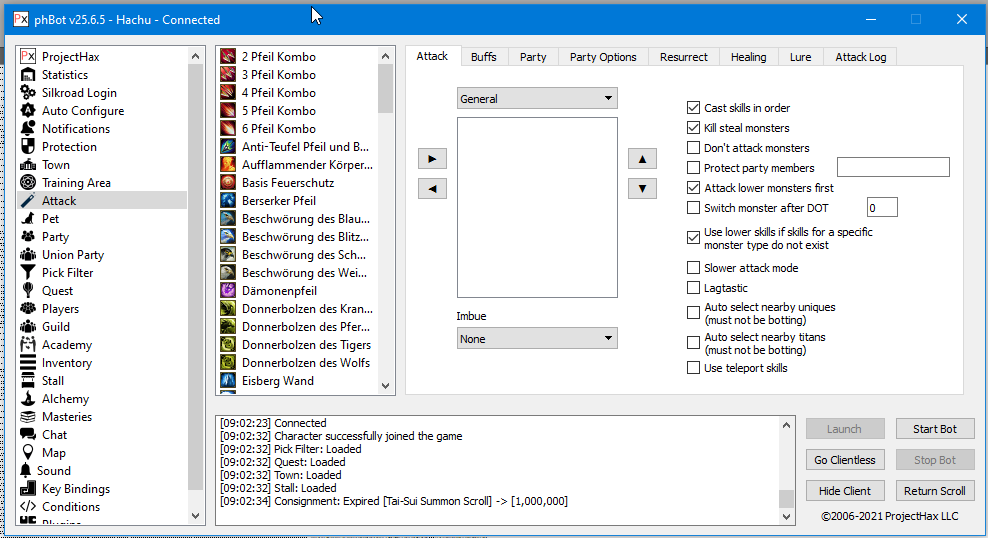988x538 pixels.
Task: Open the Attack Log tab
Action: coord(860,57)
